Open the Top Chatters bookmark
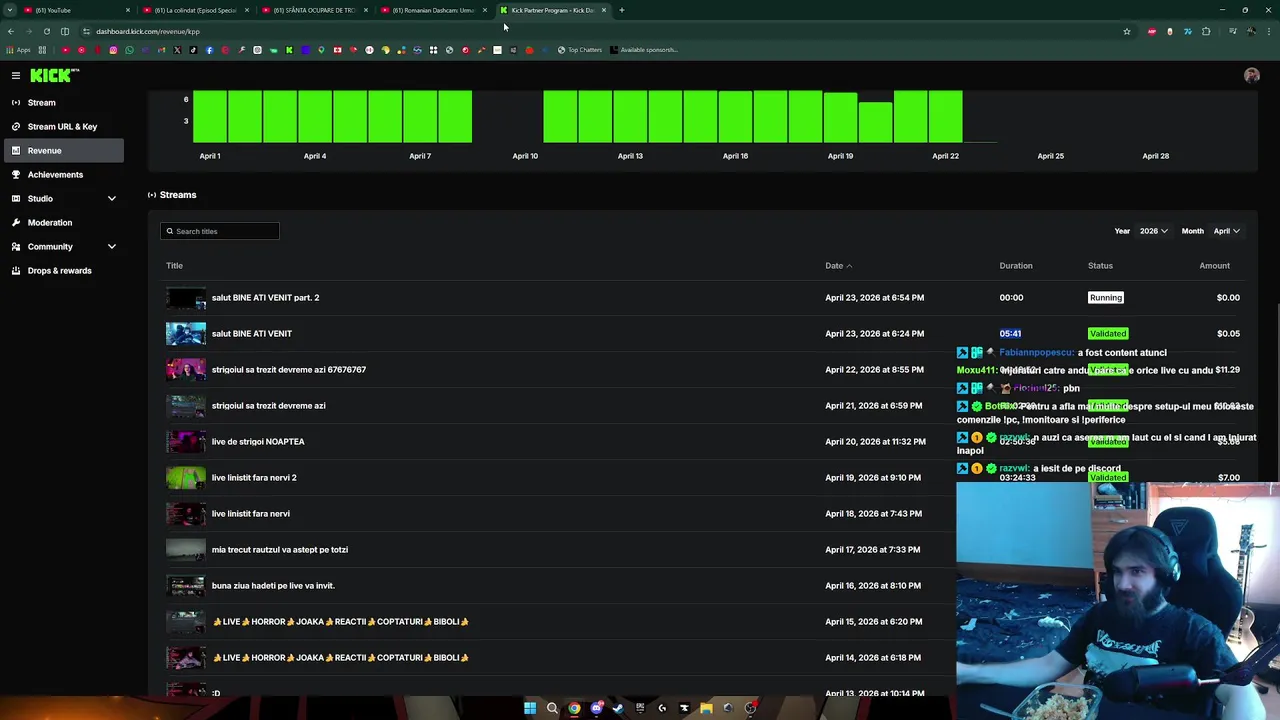 click(x=581, y=50)
